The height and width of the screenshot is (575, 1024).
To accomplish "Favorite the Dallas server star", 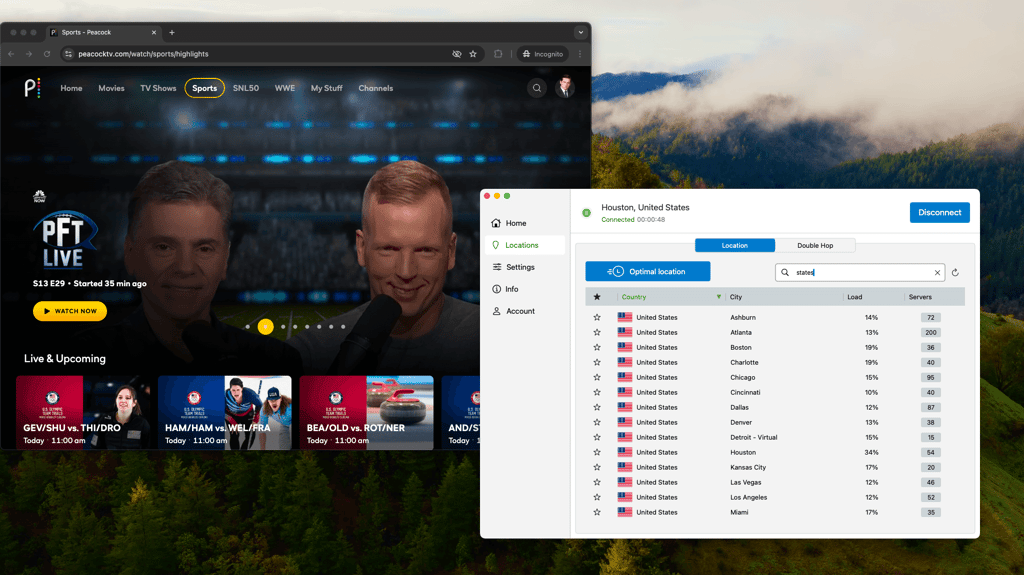I will pos(597,408).
